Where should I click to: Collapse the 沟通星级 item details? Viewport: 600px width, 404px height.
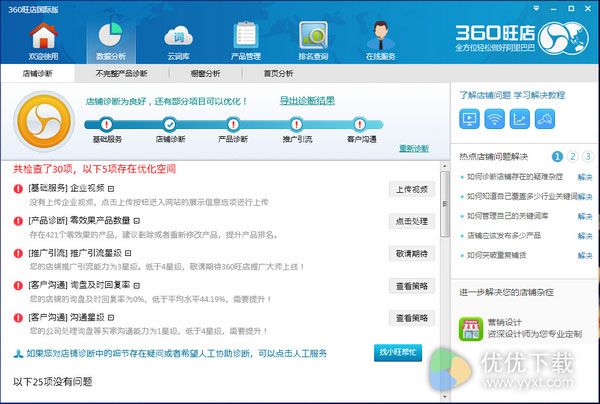111,318
